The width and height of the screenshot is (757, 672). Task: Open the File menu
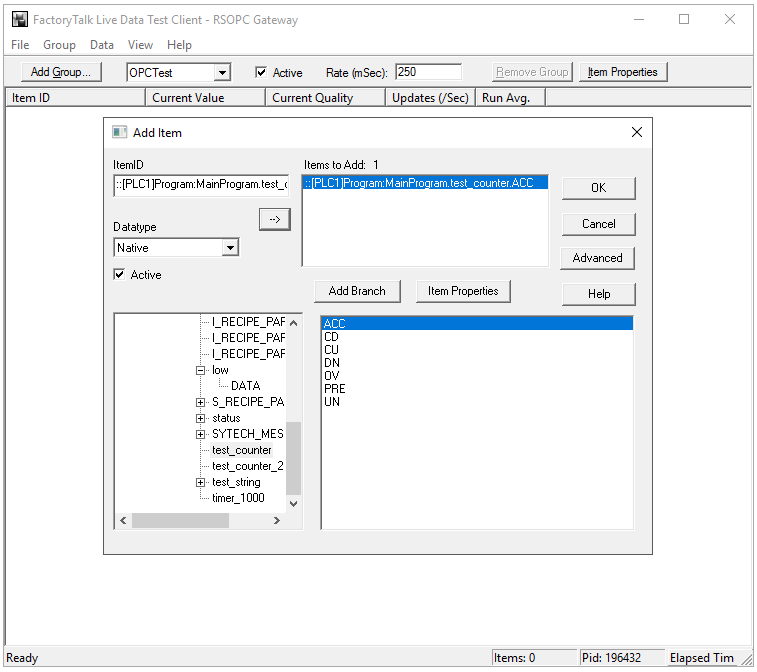pyautogui.click(x=20, y=45)
